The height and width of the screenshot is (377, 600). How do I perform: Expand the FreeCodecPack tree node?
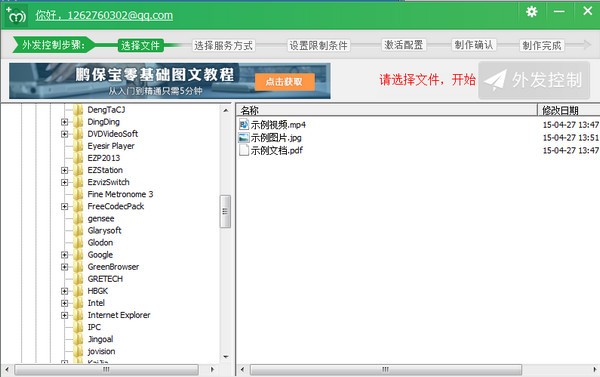click(64, 206)
